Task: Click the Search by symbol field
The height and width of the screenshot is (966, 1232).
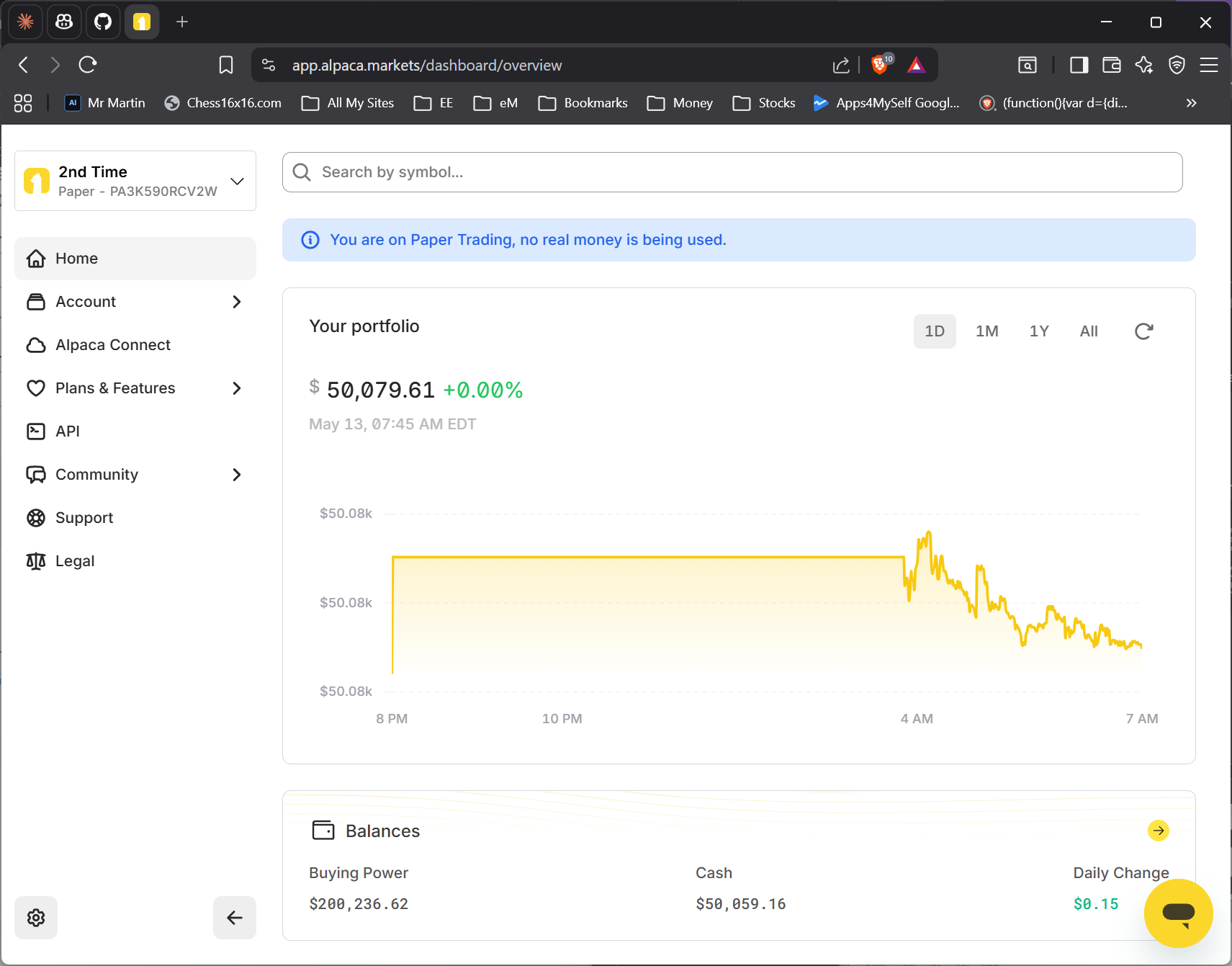Action: 732,172
